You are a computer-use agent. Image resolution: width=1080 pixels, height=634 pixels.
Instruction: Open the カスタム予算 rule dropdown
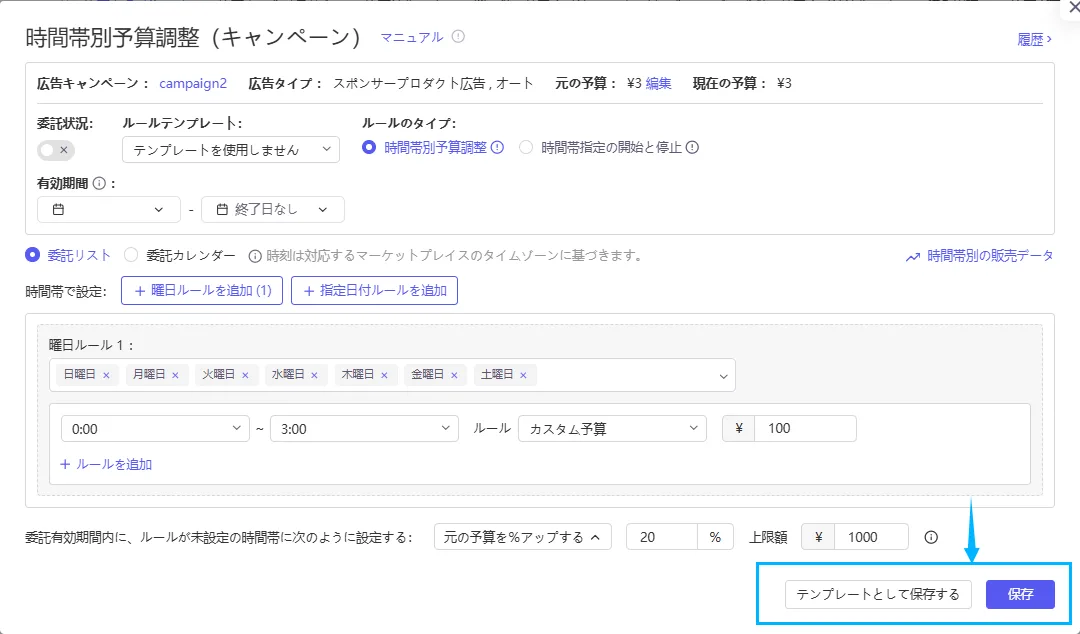pos(612,429)
